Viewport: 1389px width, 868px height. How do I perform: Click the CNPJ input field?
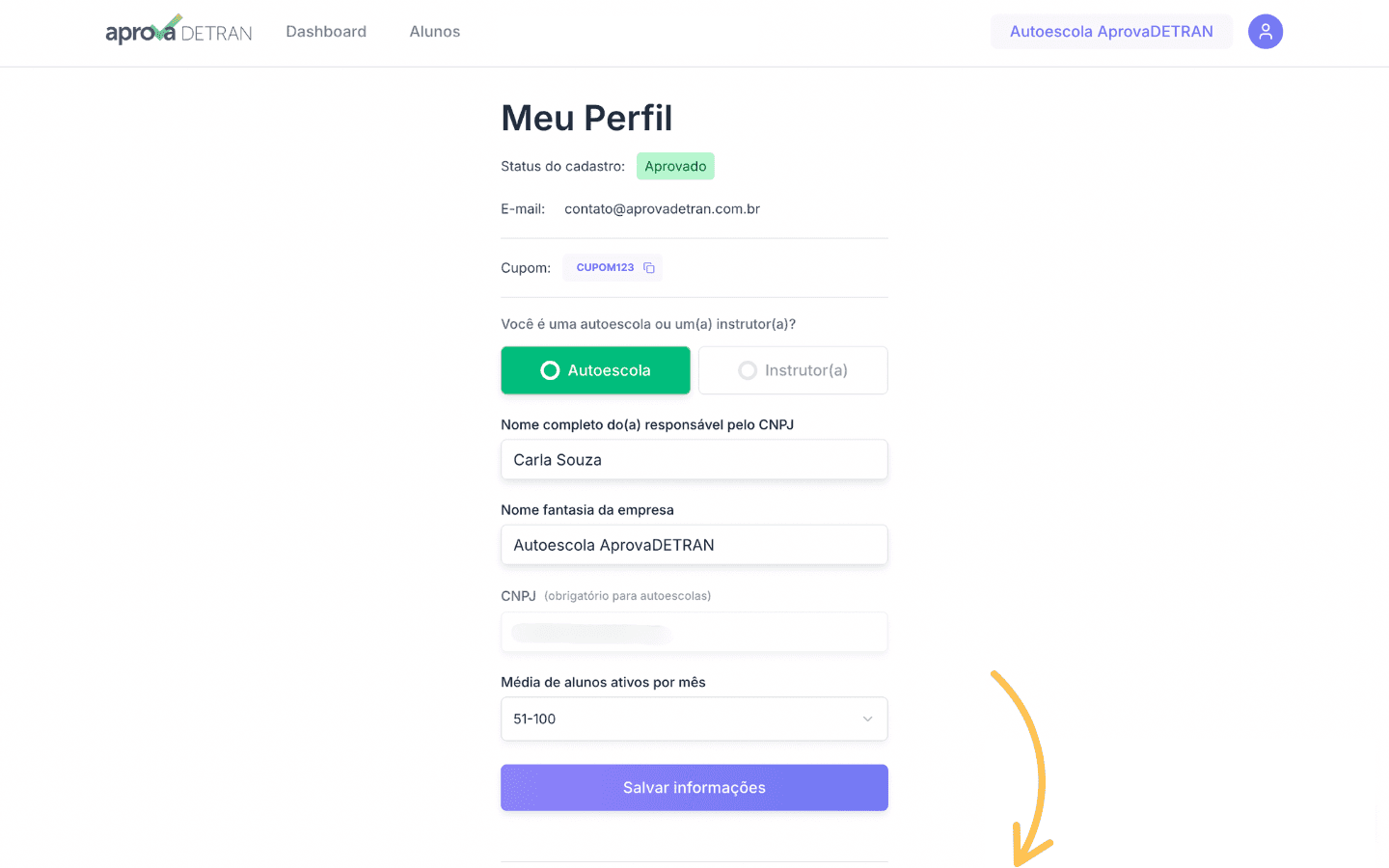(x=694, y=633)
